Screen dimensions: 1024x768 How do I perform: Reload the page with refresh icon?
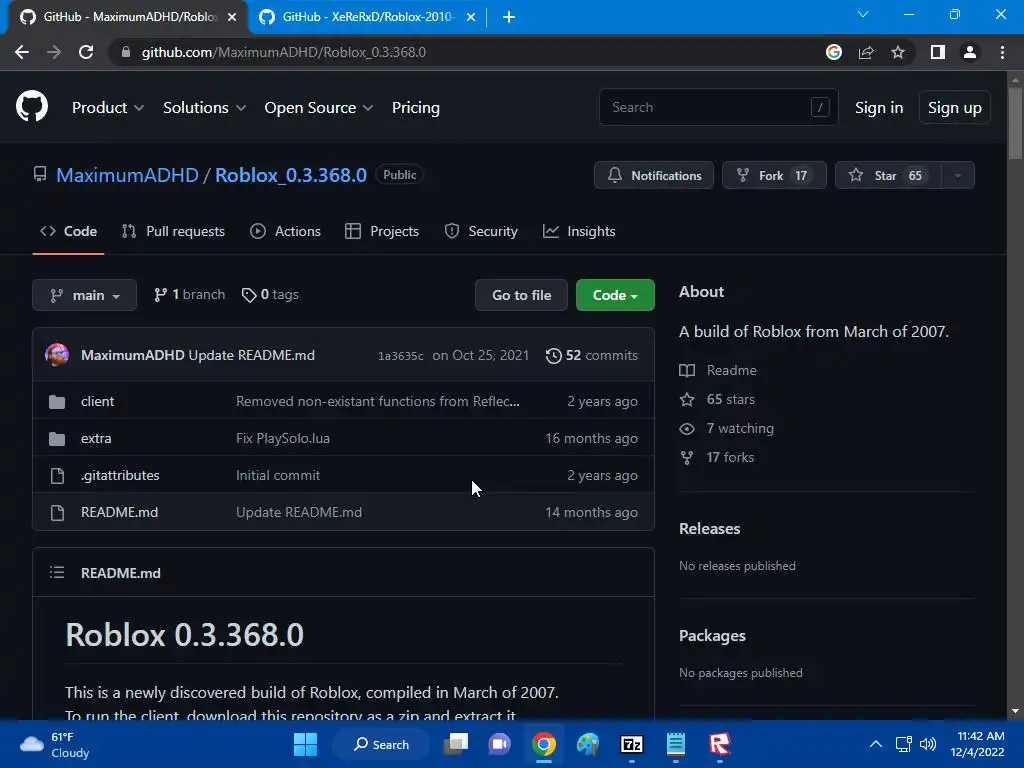click(86, 52)
